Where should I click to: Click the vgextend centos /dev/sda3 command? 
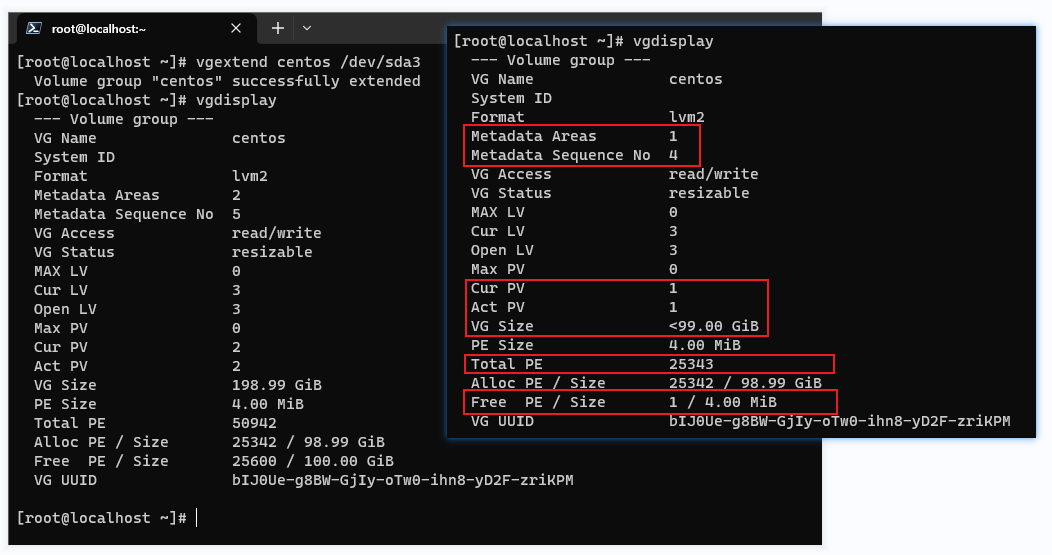point(299,62)
